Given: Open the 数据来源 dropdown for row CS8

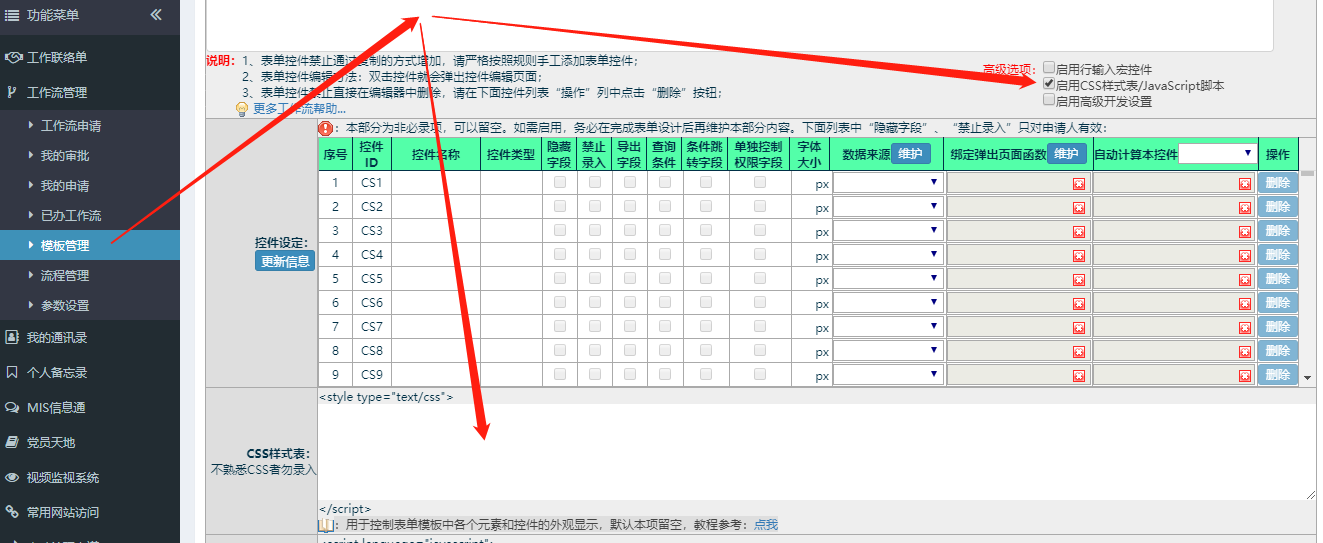Looking at the screenshot, I should coord(888,351).
